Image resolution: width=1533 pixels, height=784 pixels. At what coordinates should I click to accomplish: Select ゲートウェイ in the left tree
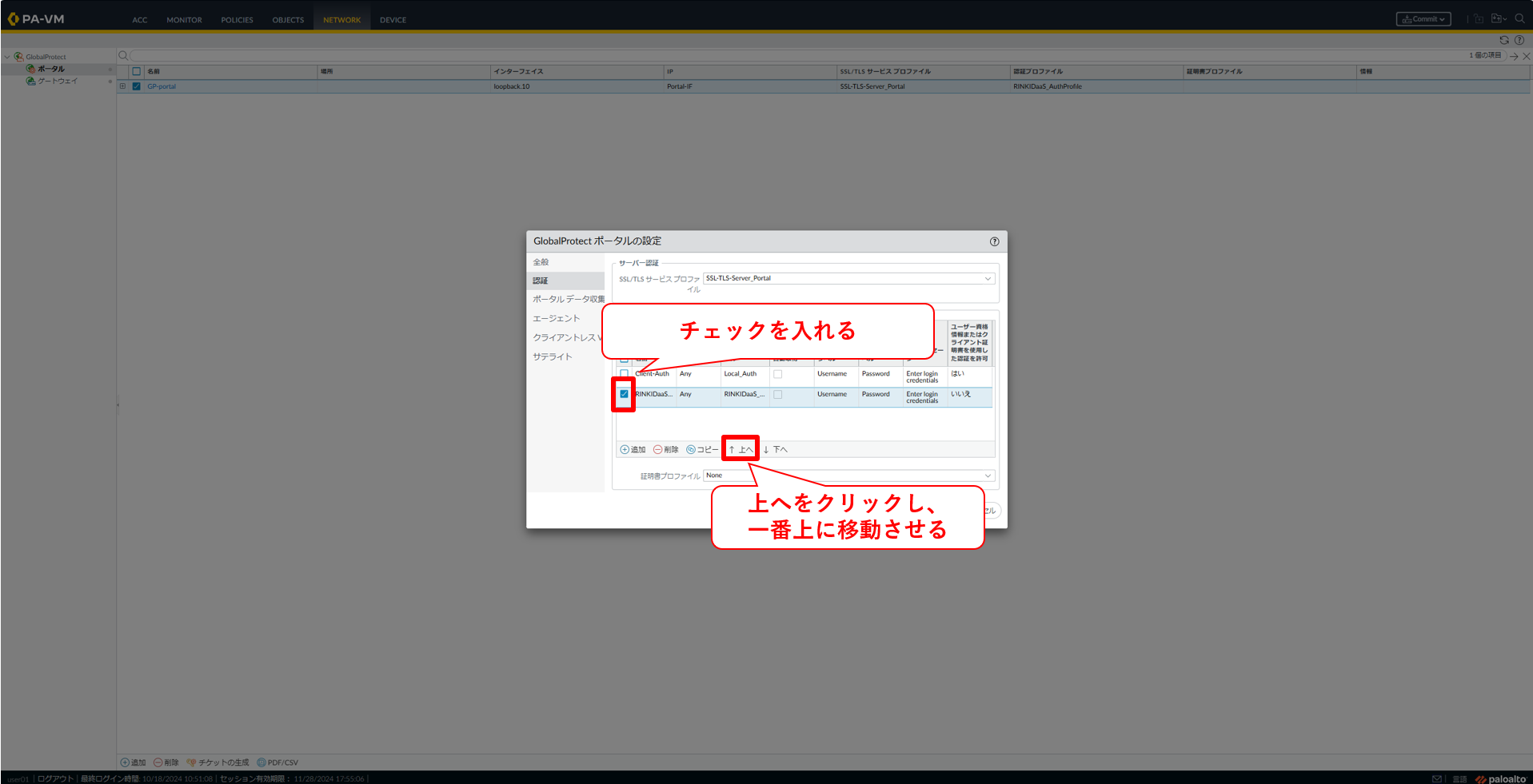[58, 81]
